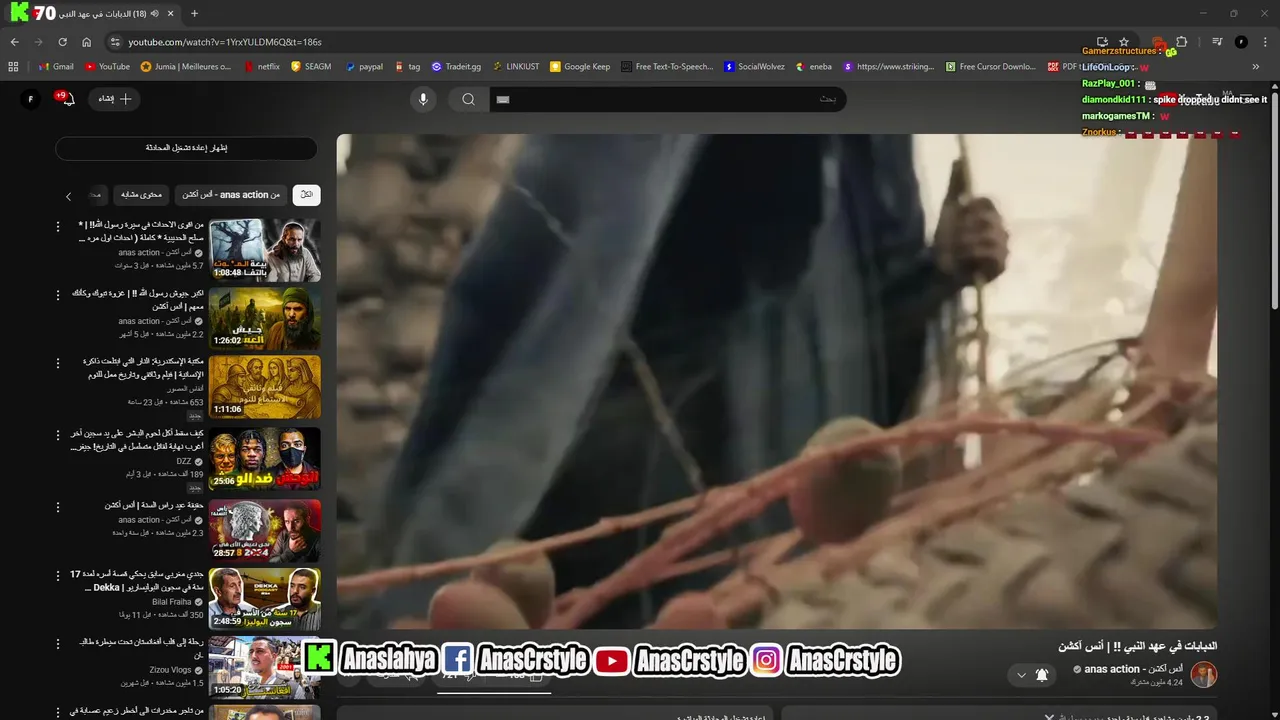Open options menu for the 1:11:06 video

tap(57, 363)
